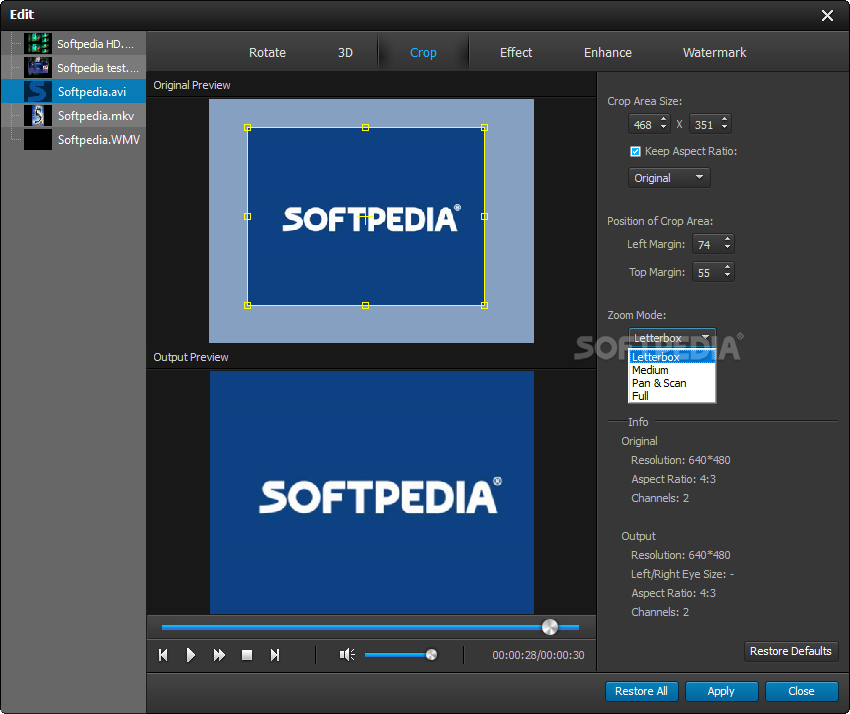
Task: Switch to the 3D tab
Action: (x=345, y=53)
